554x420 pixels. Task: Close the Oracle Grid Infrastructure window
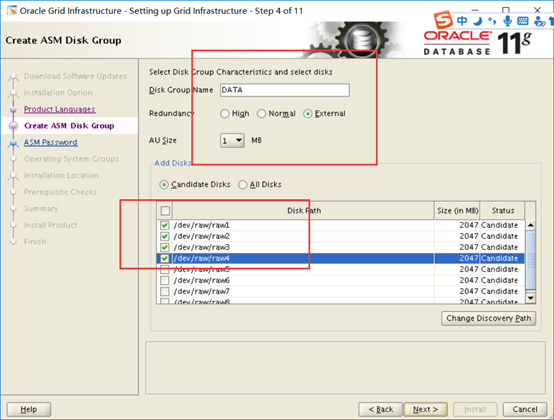click(x=537, y=10)
